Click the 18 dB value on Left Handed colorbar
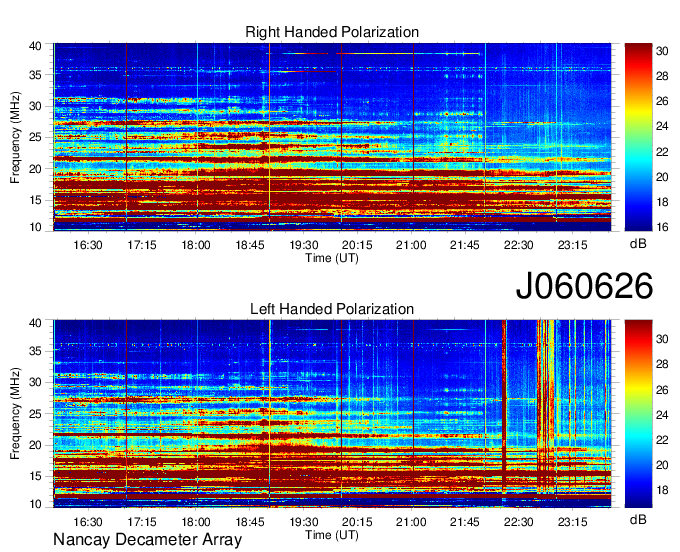The image size is (680, 552). coord(662,490)
